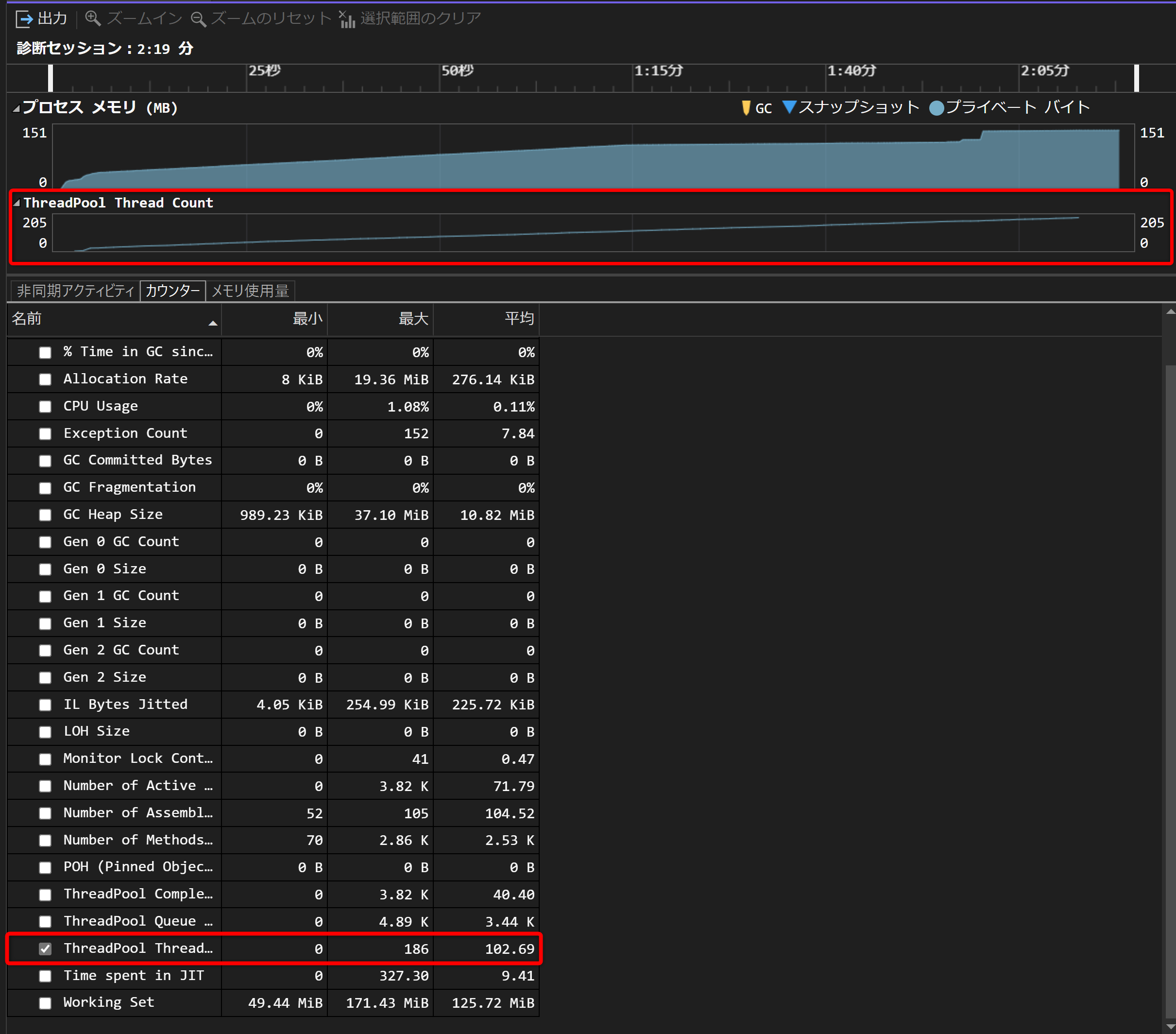
Task: Click the Clear Selection chart icon
Action: pos(346,19)
